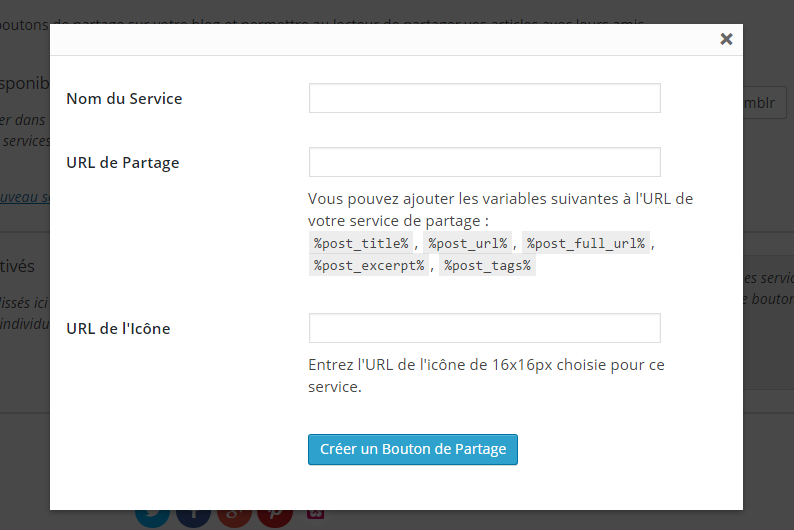Select the %post_full_url% variable code
Viewport: 794px width, 530px height.
[x=586, y=243]
